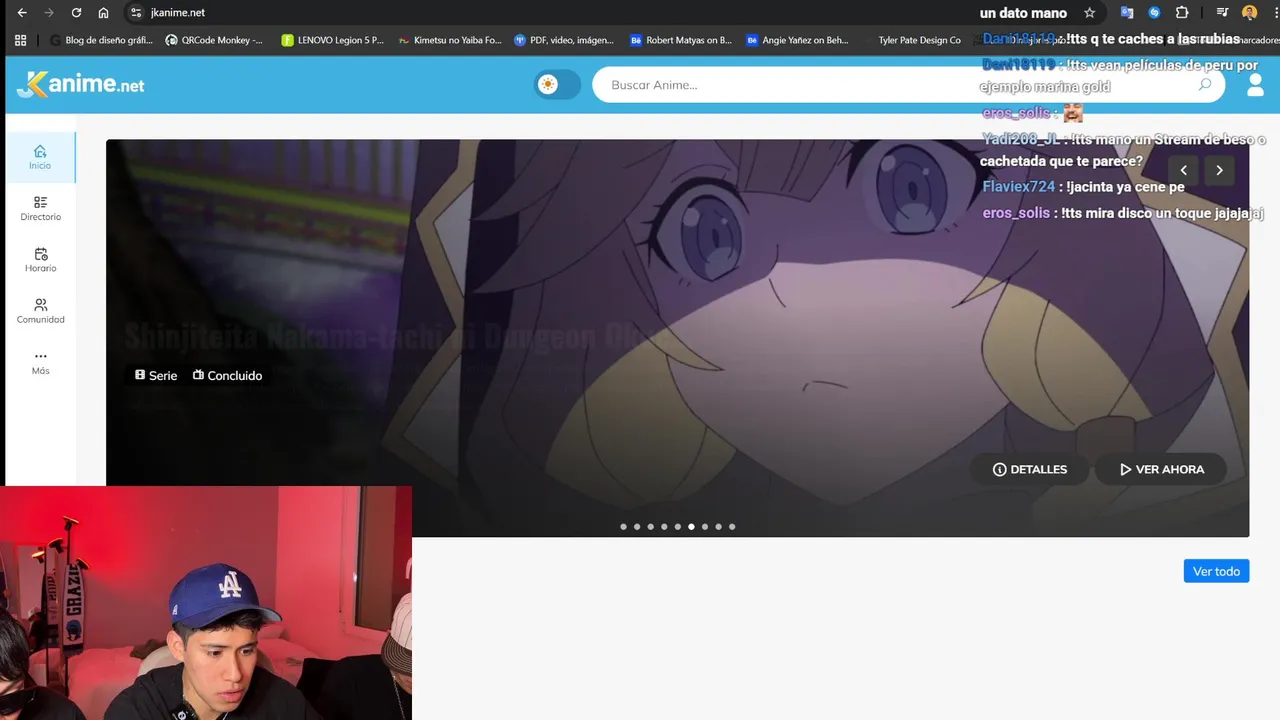
Task: Select the ninth carousel dot
Action: point(731,526)
